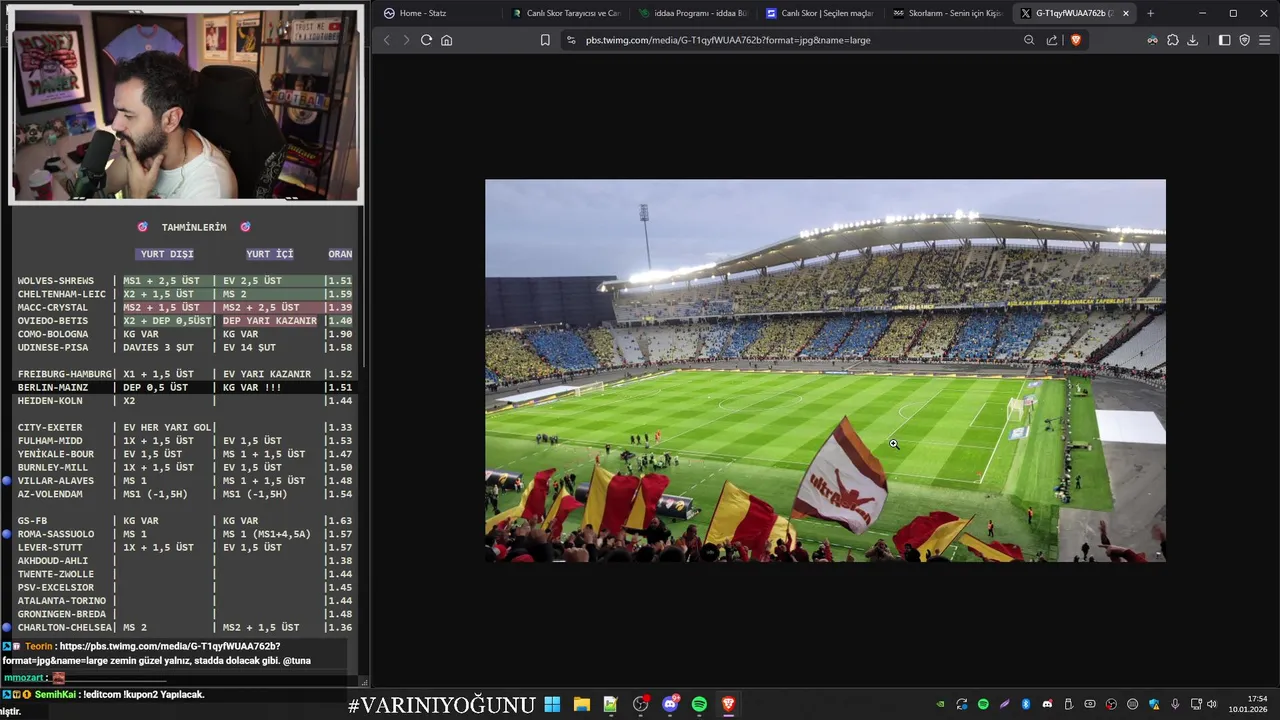Open File Explorer from the taskbar

pos(581,704)
